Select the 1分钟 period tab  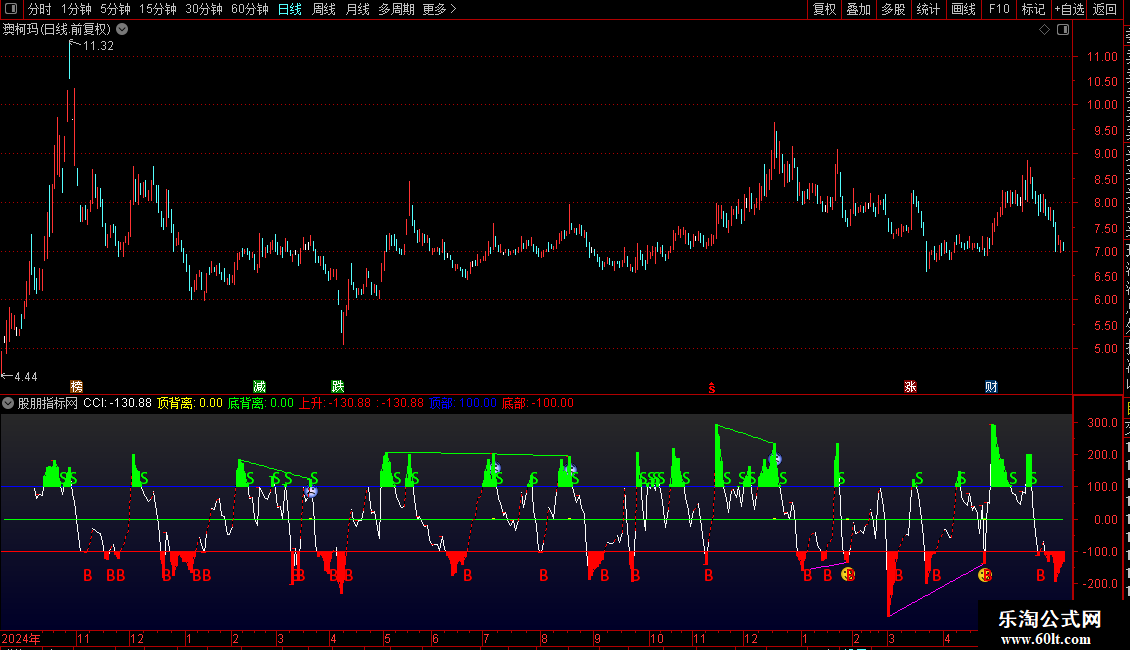pos(76,9)
